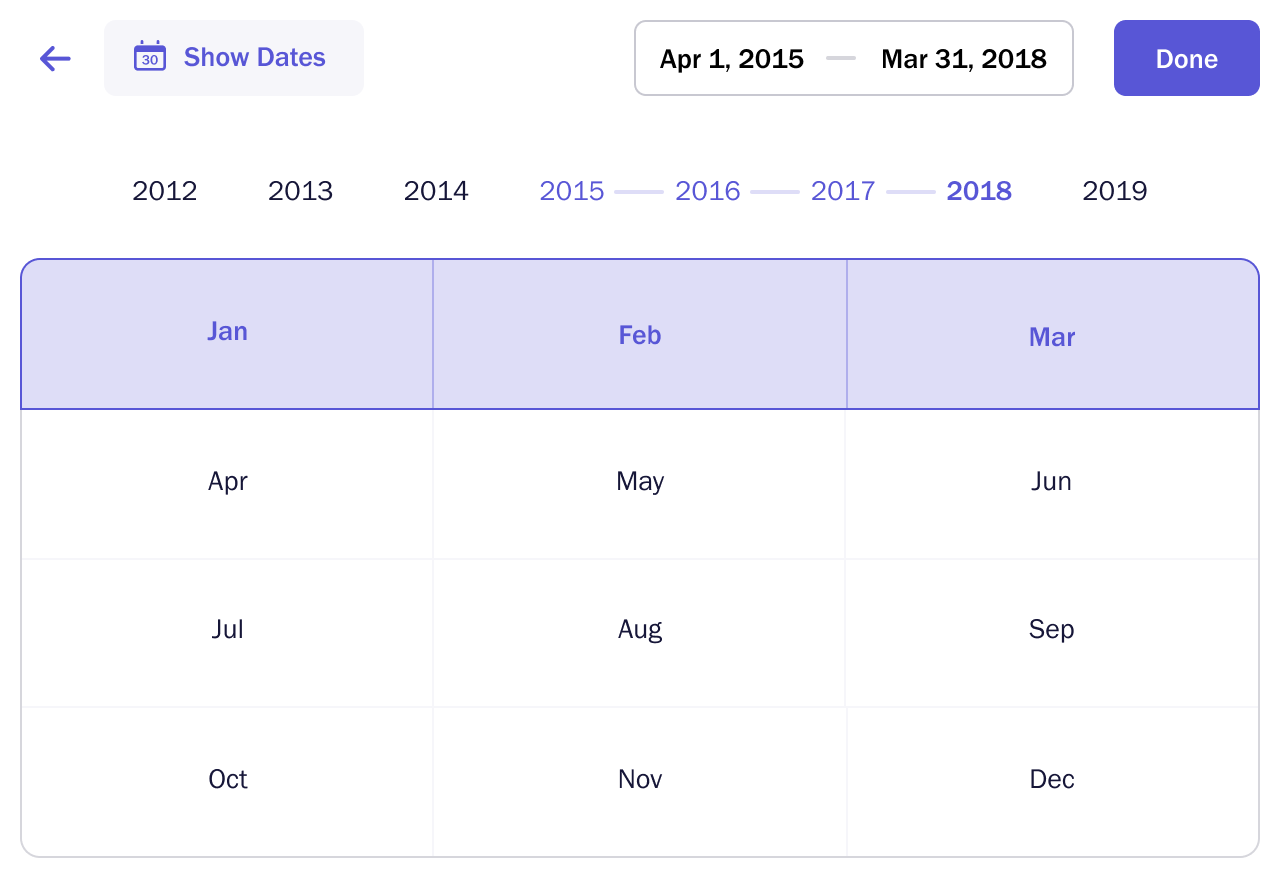Select the Feb month cell
Image resolution: width=1280 pixels, height=882 pixels.
coord(640,335)
